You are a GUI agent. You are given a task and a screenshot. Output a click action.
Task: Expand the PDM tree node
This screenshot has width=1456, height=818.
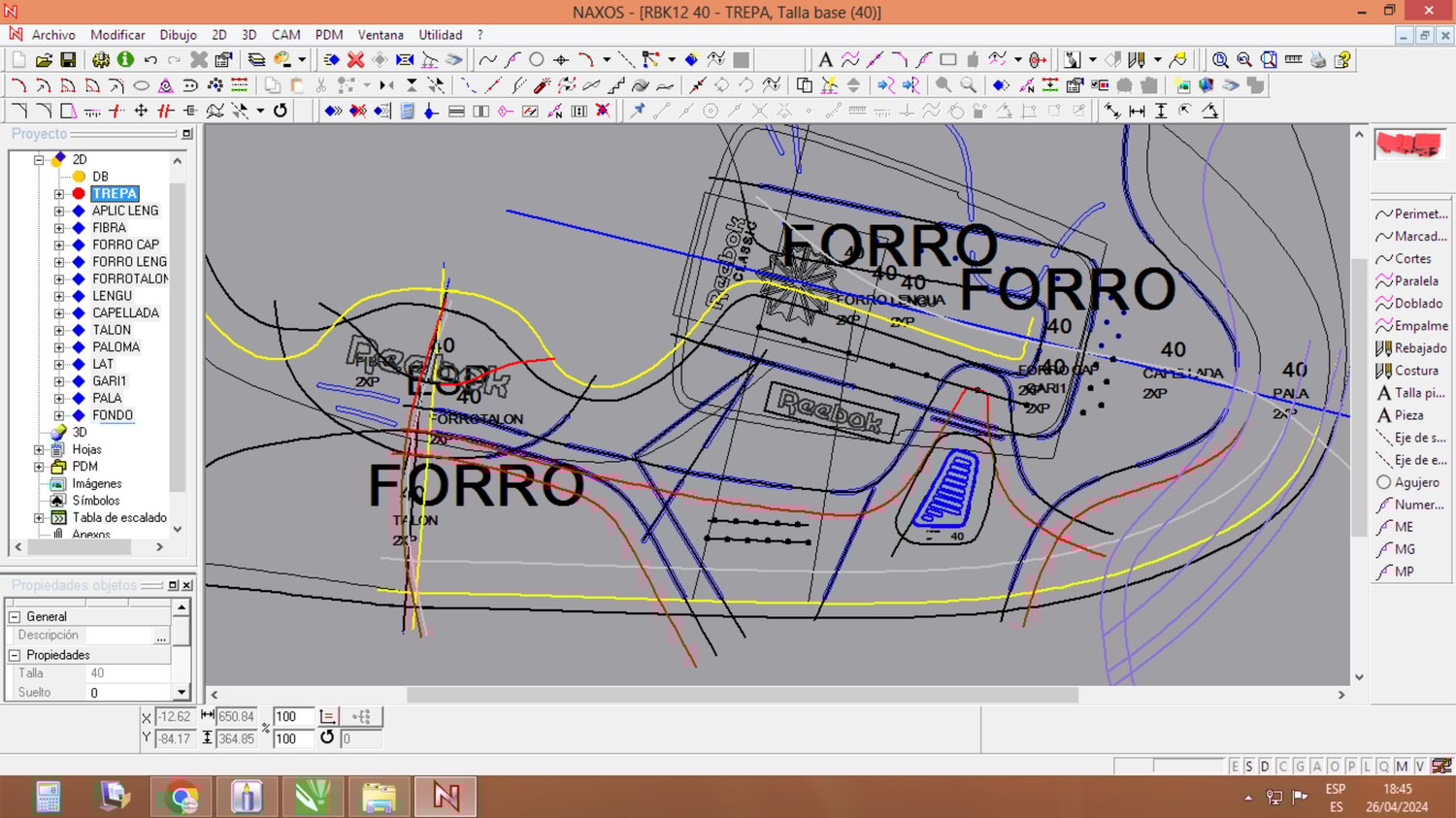39,467
